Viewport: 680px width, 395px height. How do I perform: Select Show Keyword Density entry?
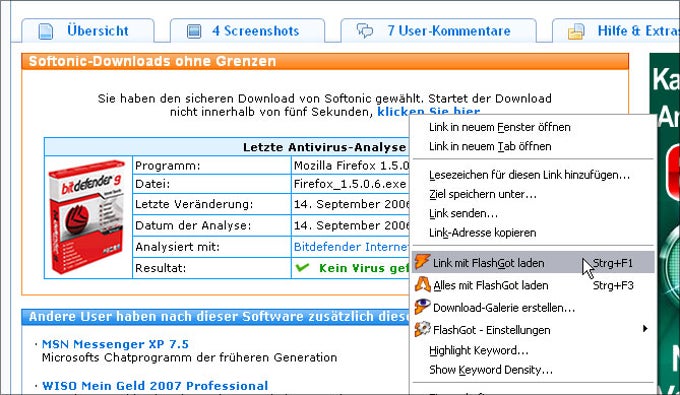pyautogui.click(x=533, y=369)
